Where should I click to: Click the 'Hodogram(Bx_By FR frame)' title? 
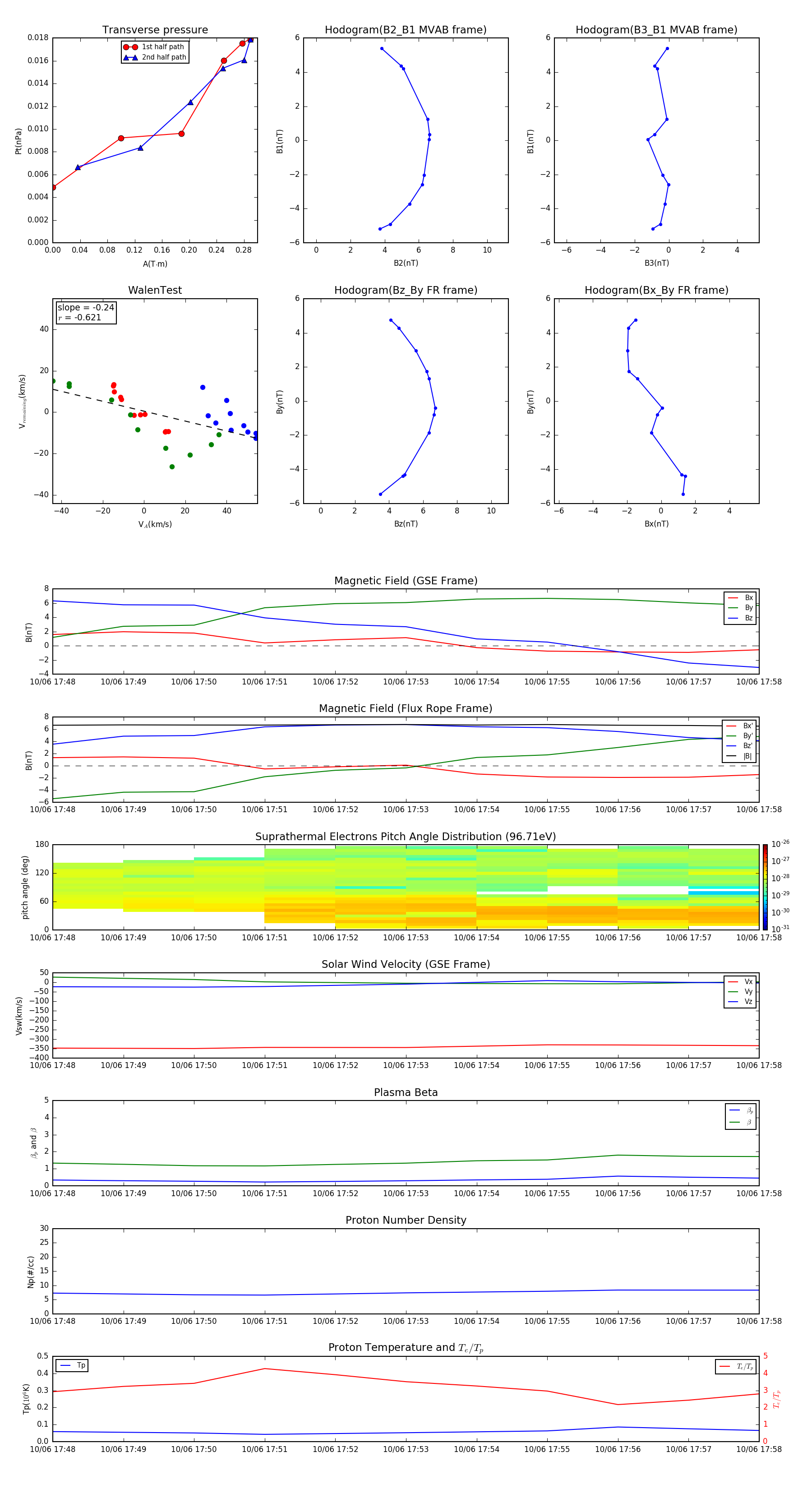coord(656,290)
